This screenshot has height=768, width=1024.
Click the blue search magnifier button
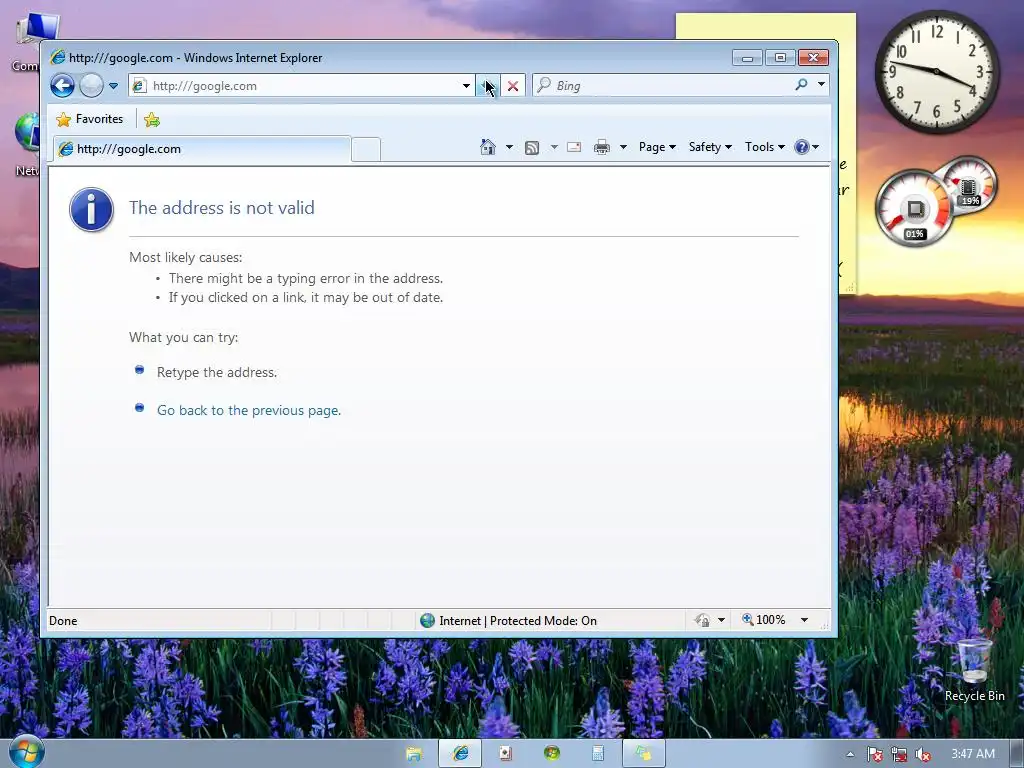pyautogui.click(x=802, y=85)
